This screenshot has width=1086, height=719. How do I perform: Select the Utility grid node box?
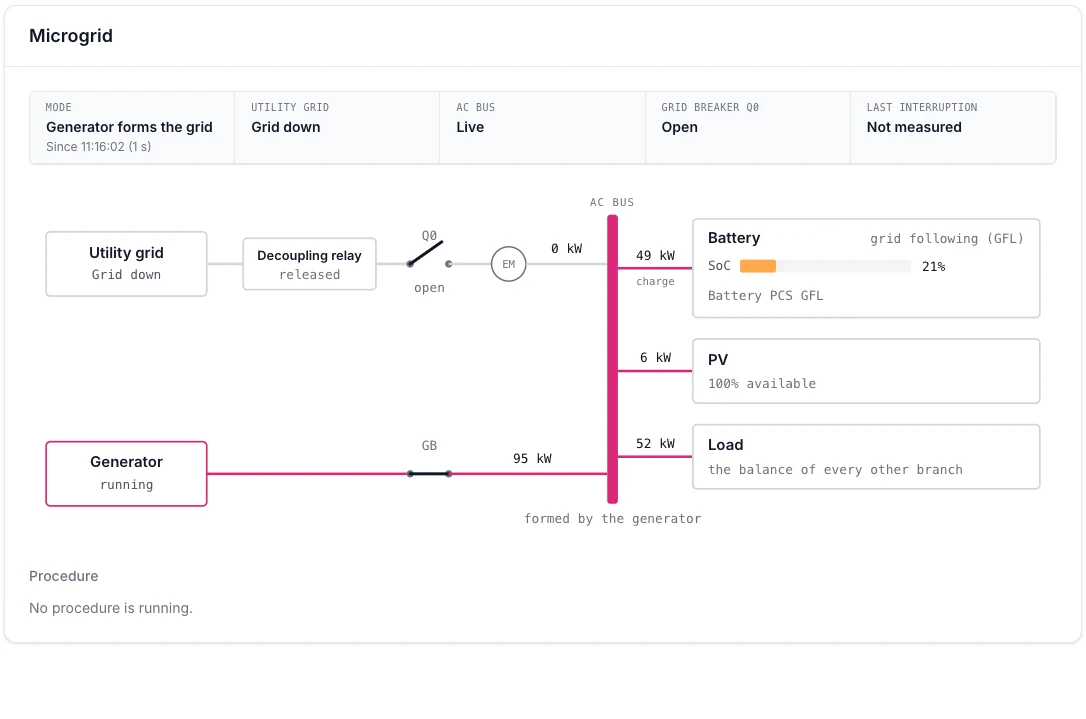(x=126, y=264)
